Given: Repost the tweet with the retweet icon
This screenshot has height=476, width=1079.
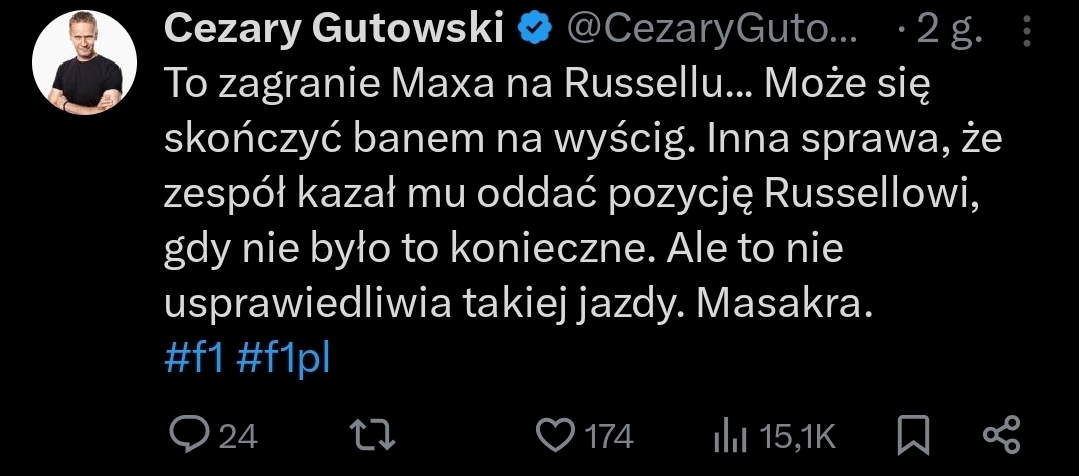Looking at the screenshot, I should click(x=377, y=435).
